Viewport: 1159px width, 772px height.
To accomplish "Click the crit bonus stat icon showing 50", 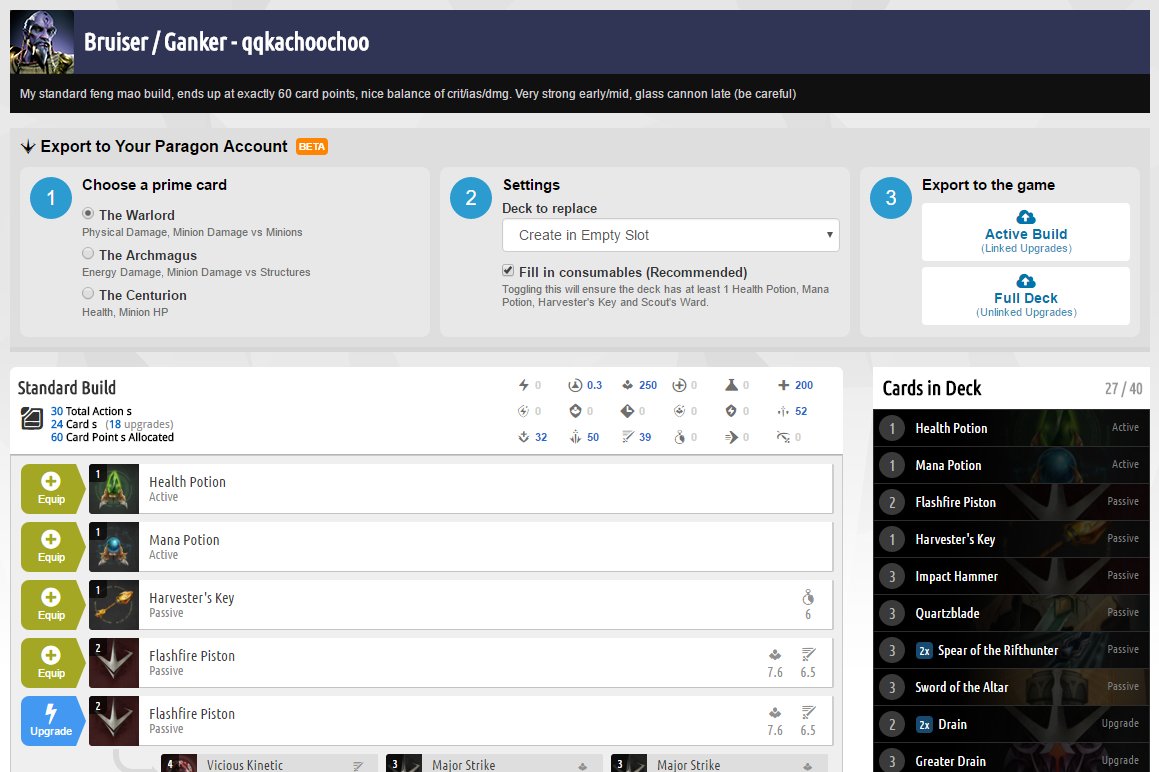I will pos(575,437).
